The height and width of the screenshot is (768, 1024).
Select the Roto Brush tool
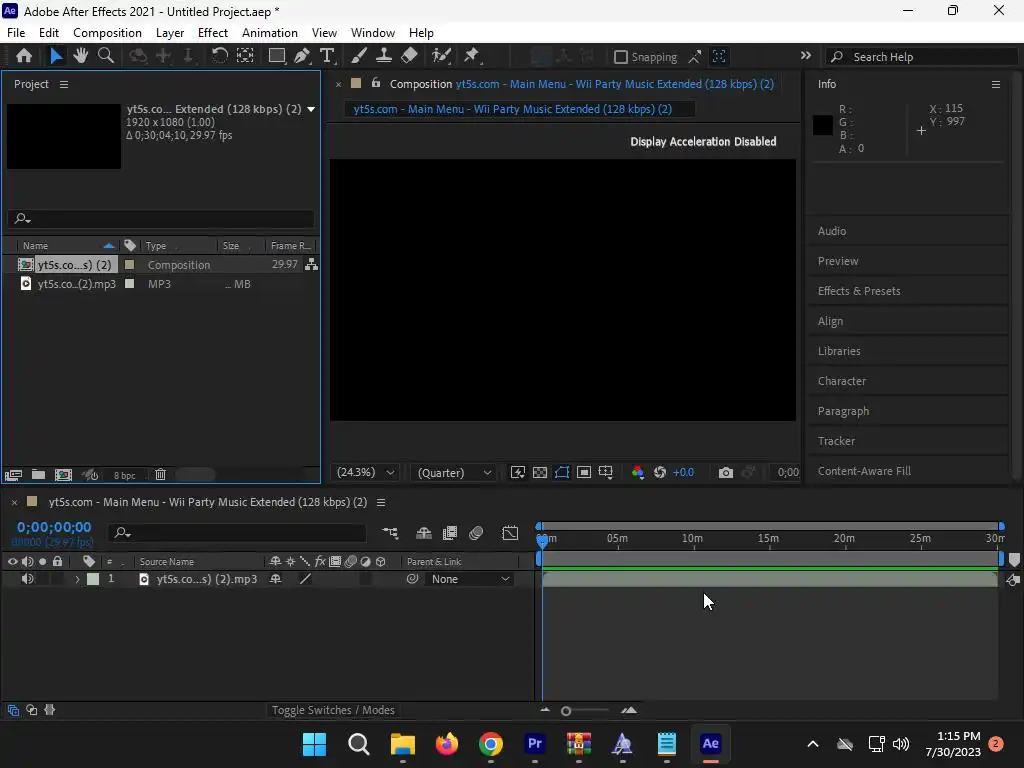pyautogui.click(x=442, y=56)
